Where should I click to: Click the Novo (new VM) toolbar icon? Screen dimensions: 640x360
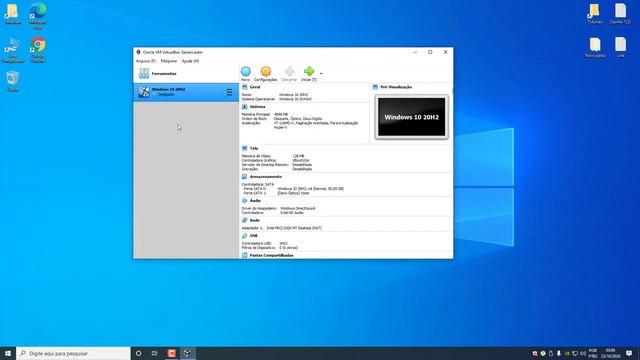click(x=246, y=71)
